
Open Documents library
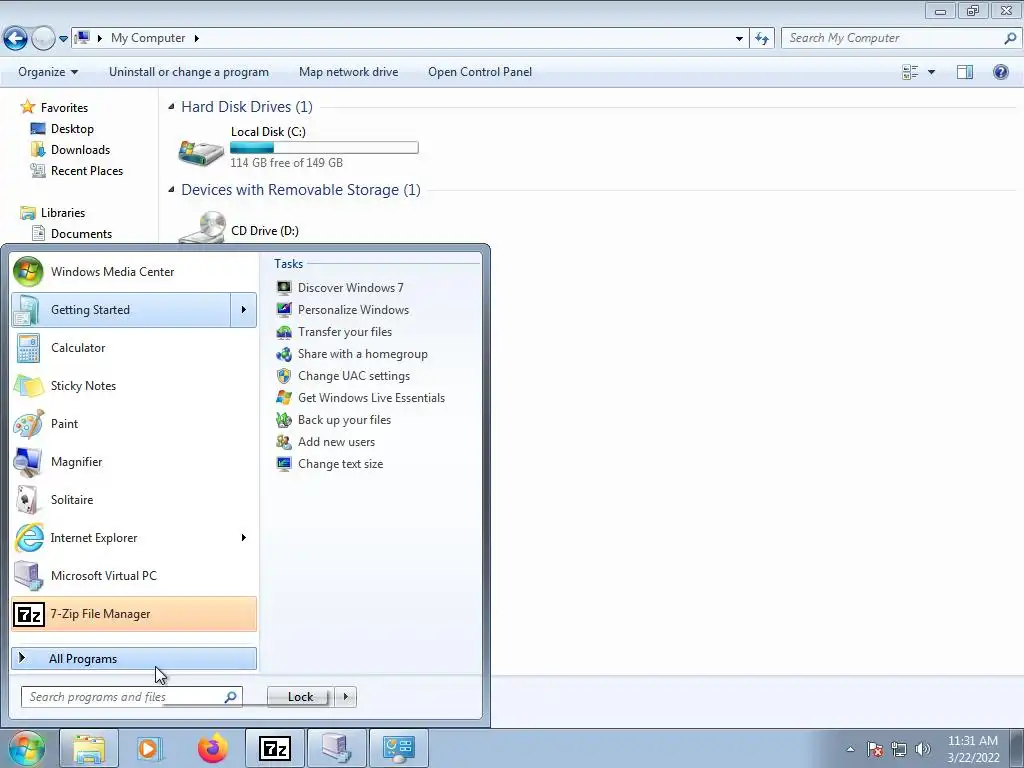point(82,234)
